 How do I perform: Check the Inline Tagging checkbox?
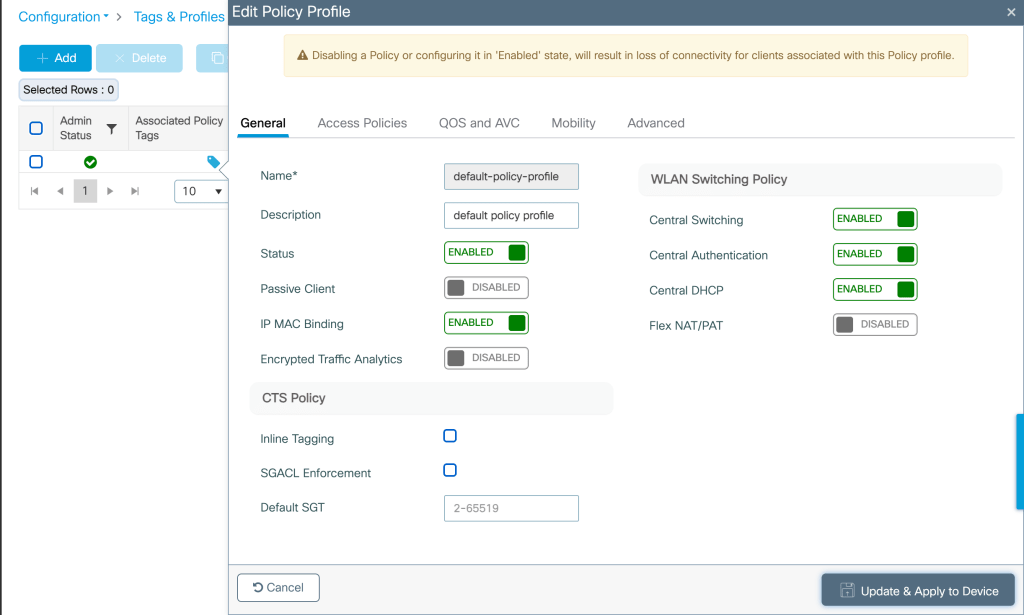(450, 436)
